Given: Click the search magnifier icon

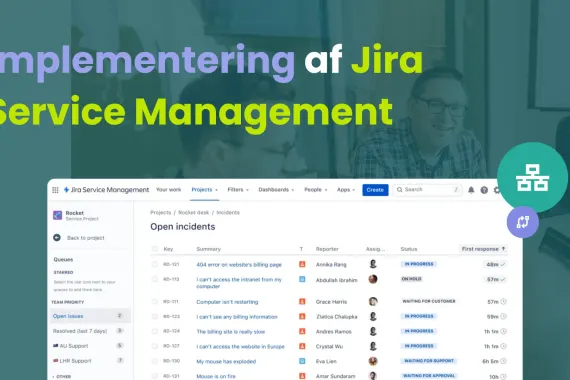Looking at the screenshot, I should [x=400, y=190].
